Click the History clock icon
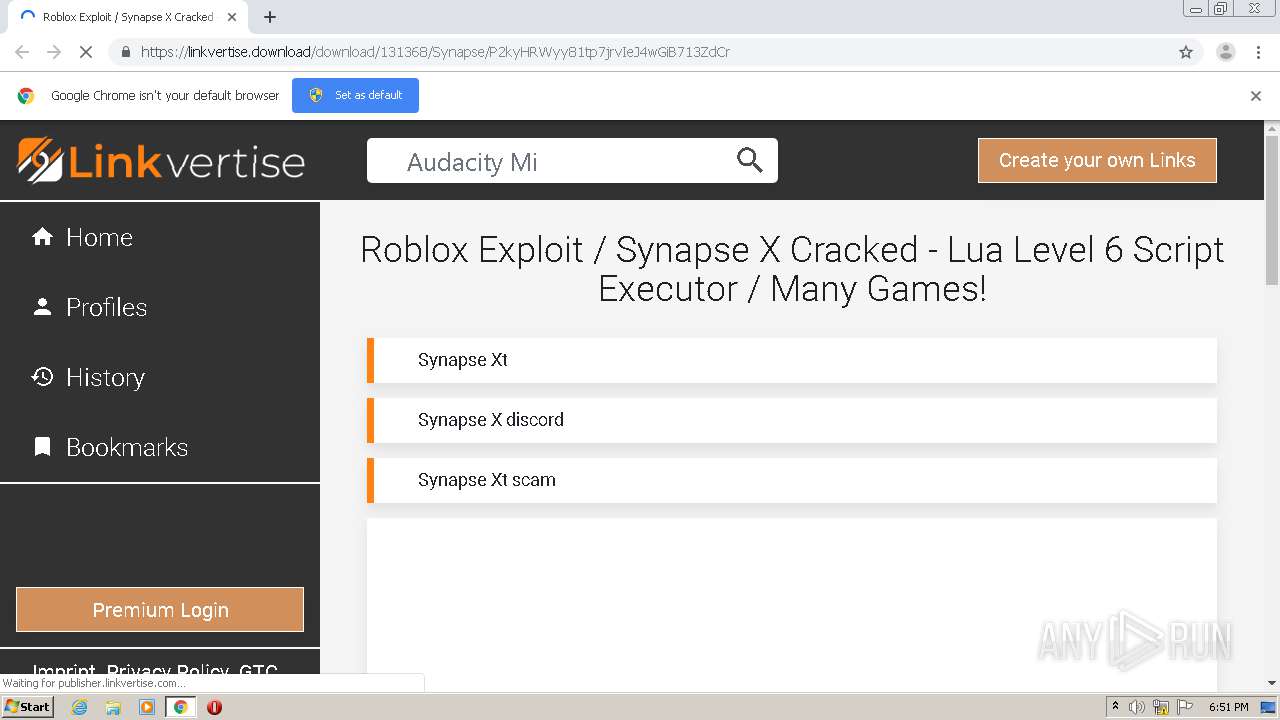The image size is (1280, 720). (42, 377)
